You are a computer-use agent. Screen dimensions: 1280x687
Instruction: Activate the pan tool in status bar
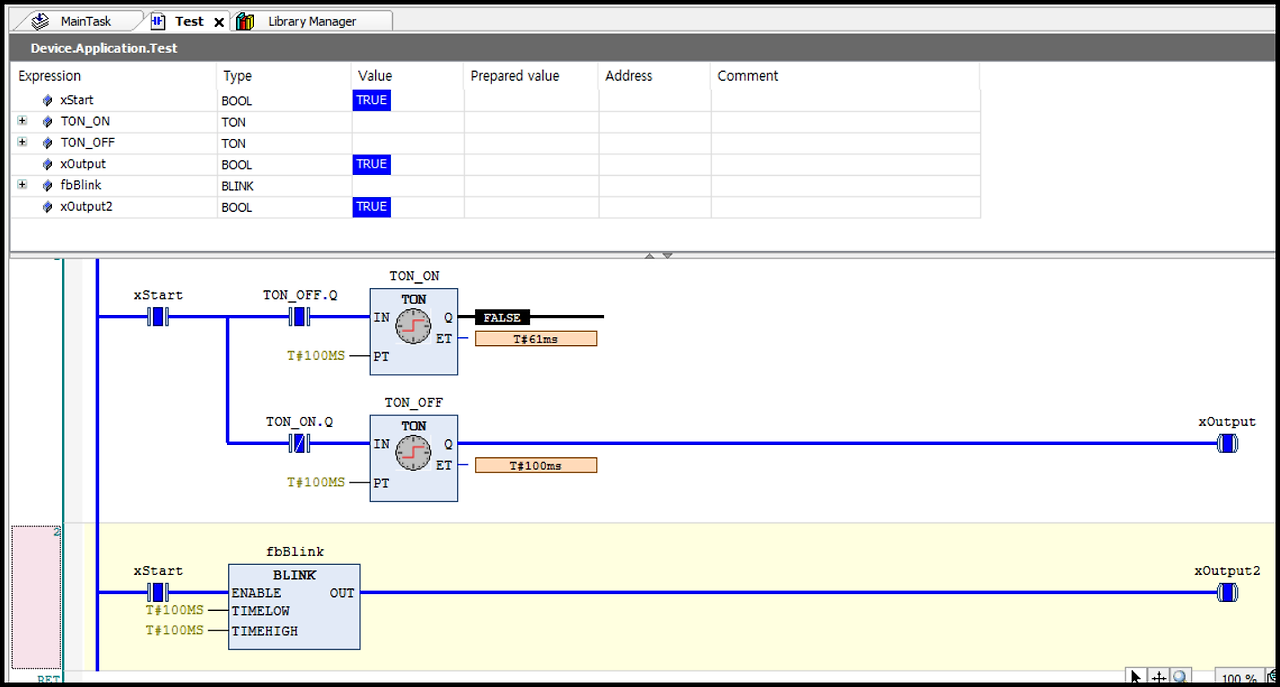(1158, 676)
